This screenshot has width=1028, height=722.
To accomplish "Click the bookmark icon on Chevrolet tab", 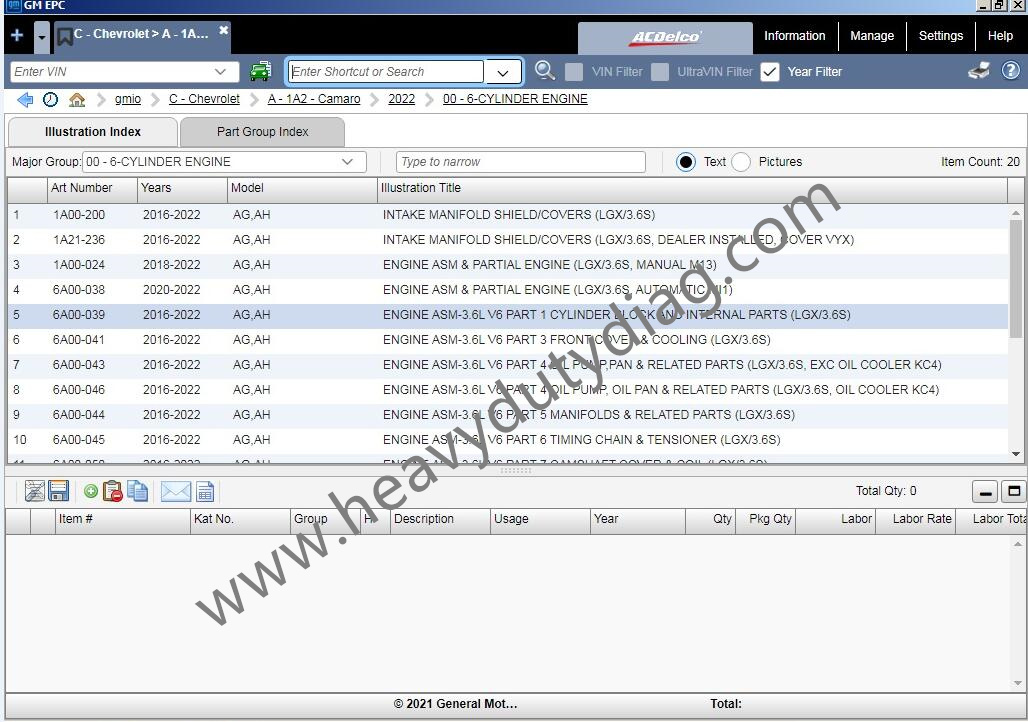I will pyautogui.click(x=64, y=35).
